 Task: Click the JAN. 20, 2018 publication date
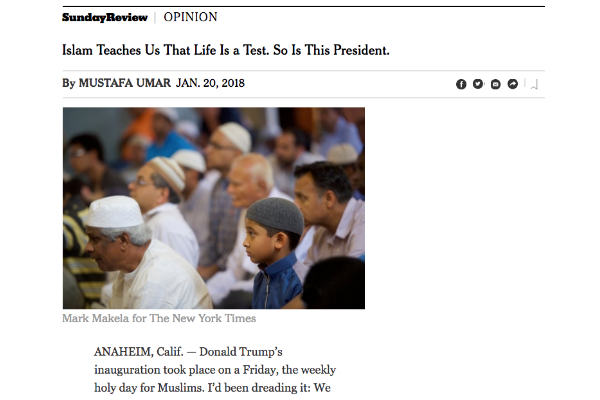click(x=210, y=83)
